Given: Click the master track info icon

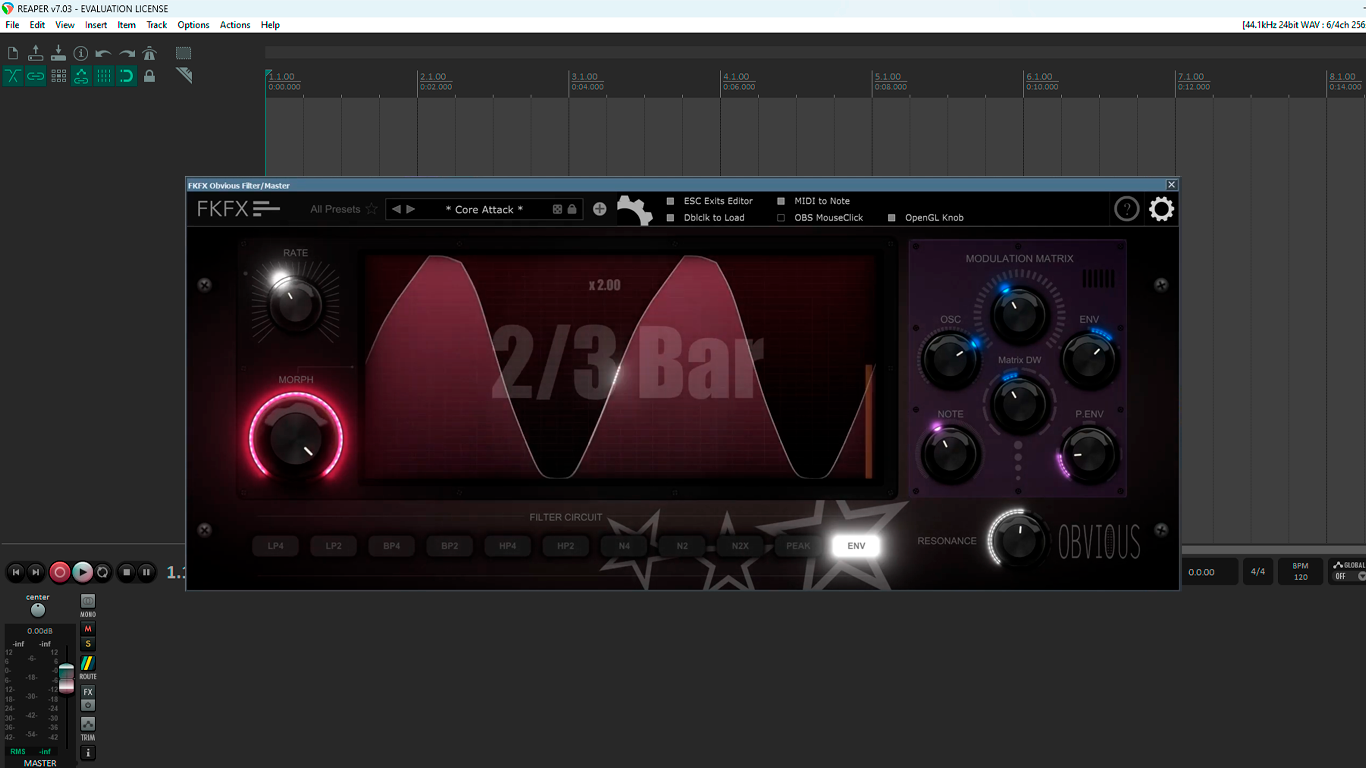Looking at the screenshot, I should click(88, 753).
